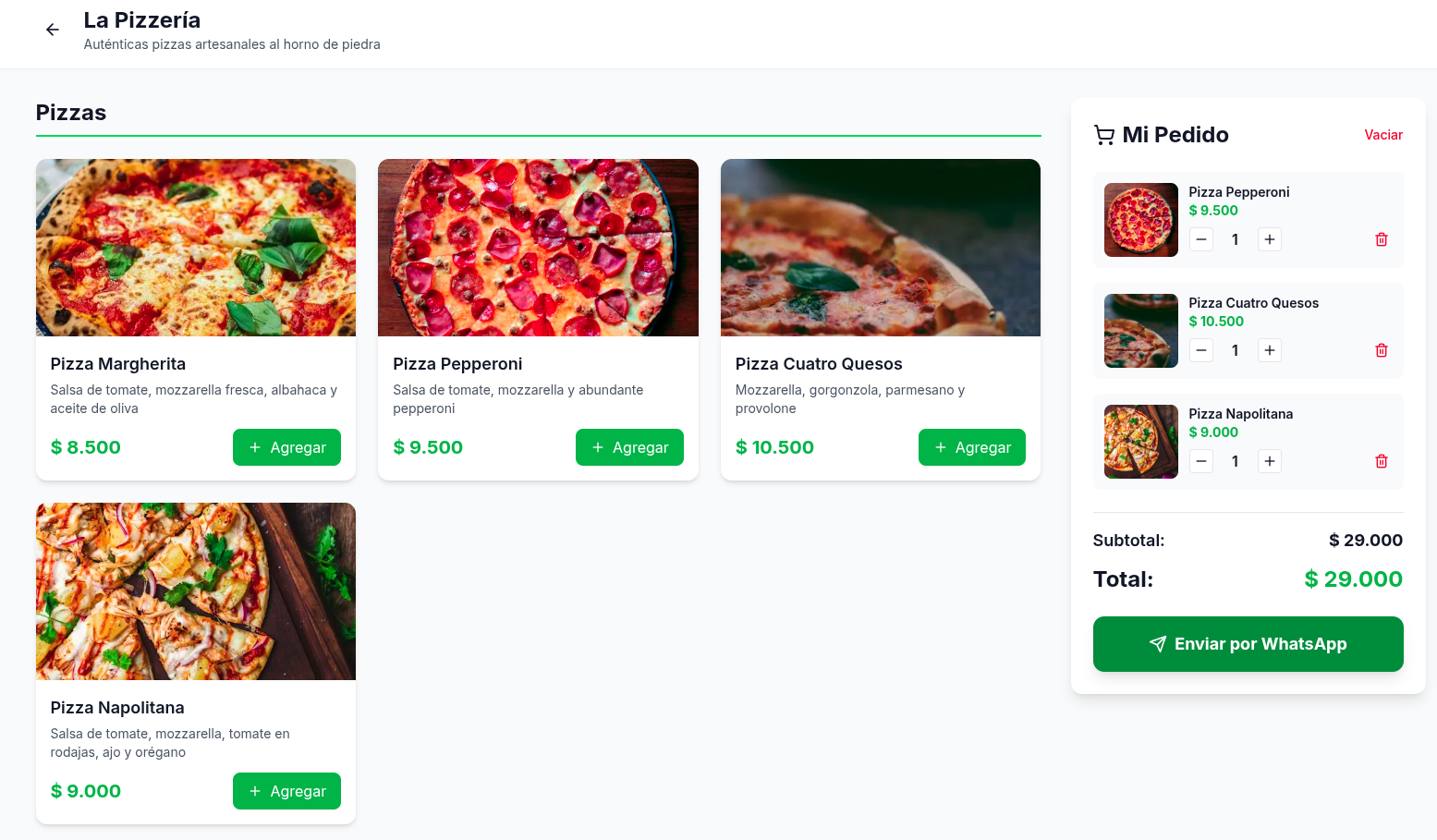Open the Pizza Cuatro Quesos menu image
This screenshot has height=840, width=1437.
tap(880, 248)
